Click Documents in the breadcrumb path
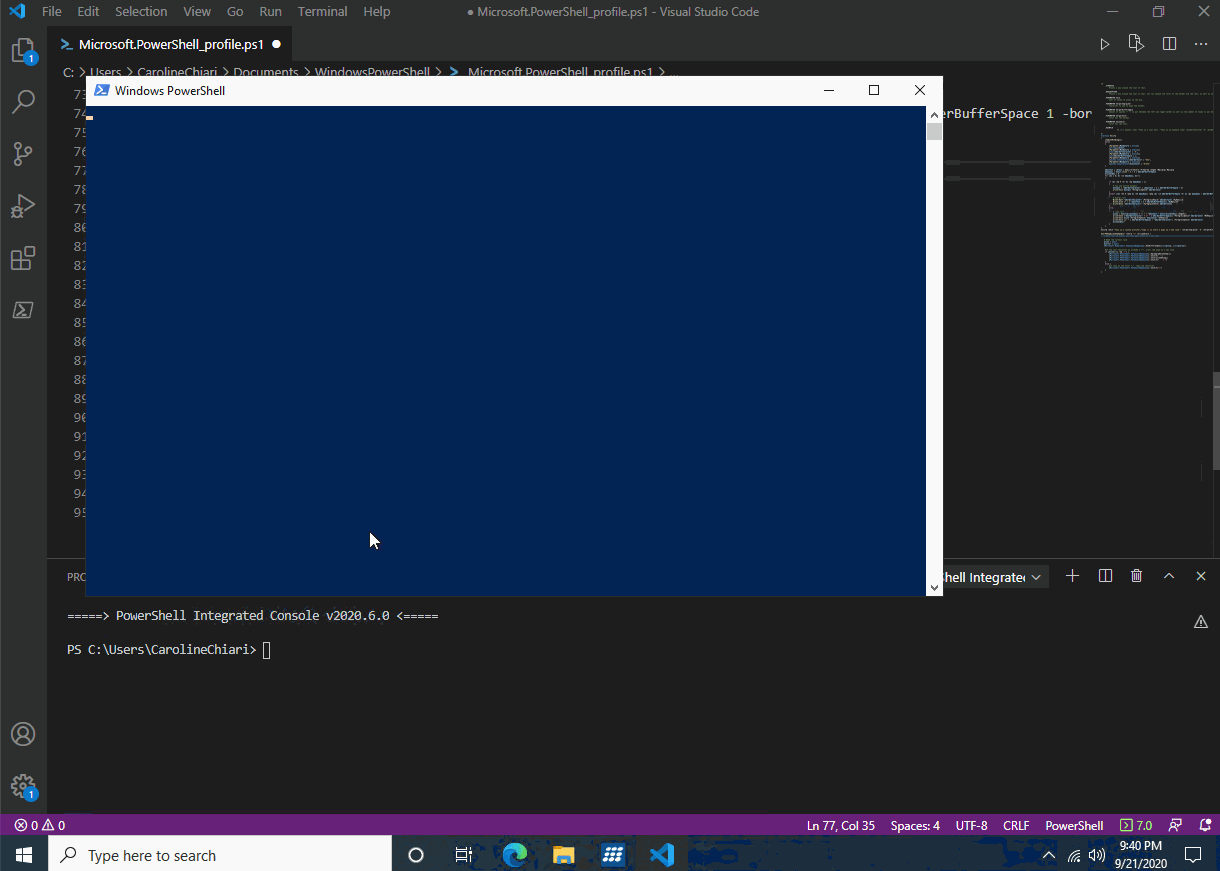Viewport: 1220px width, 871px height. pos(266,72)
